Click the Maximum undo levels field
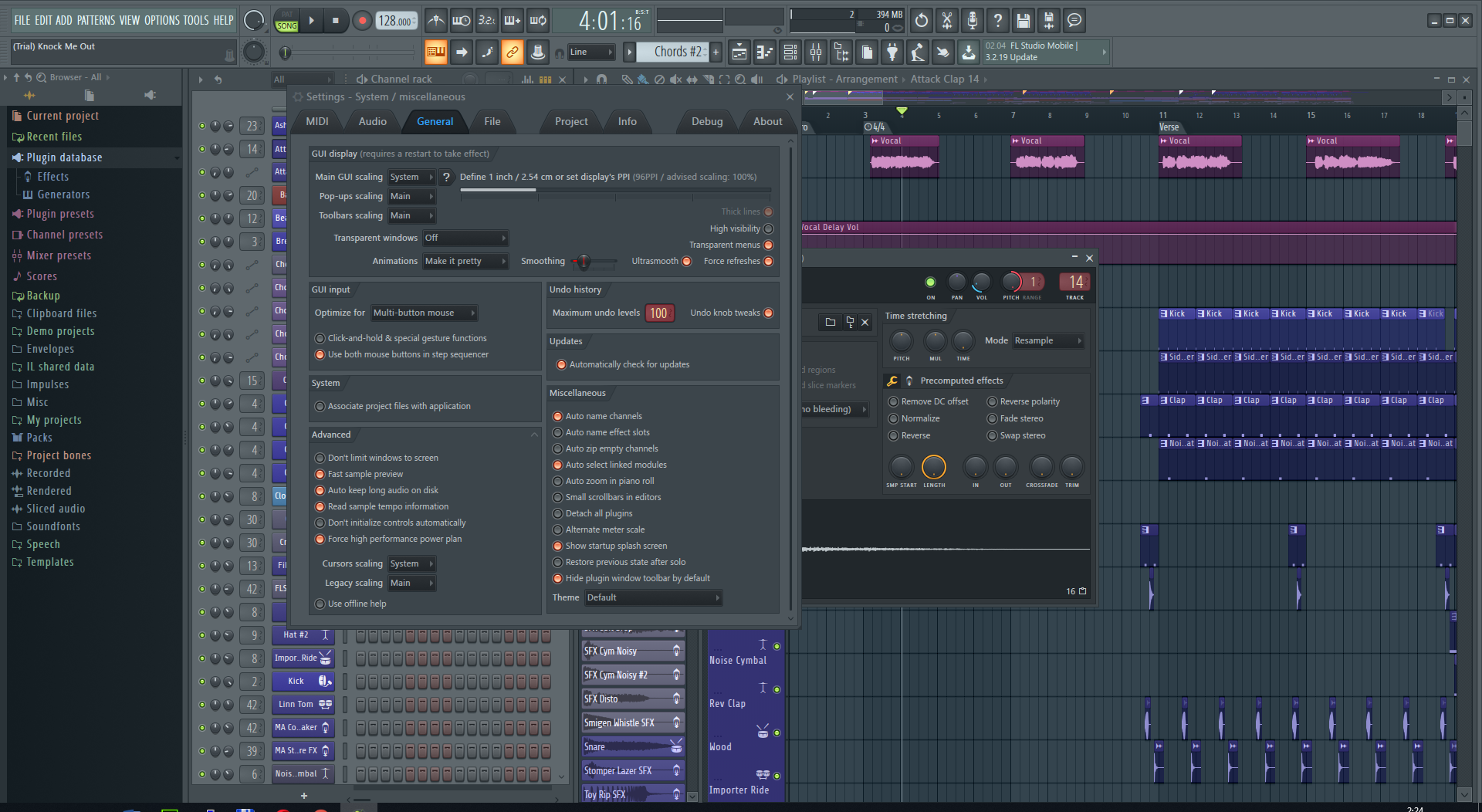The width and height of the screenshot is (1482, 812). tap(658, 313)
